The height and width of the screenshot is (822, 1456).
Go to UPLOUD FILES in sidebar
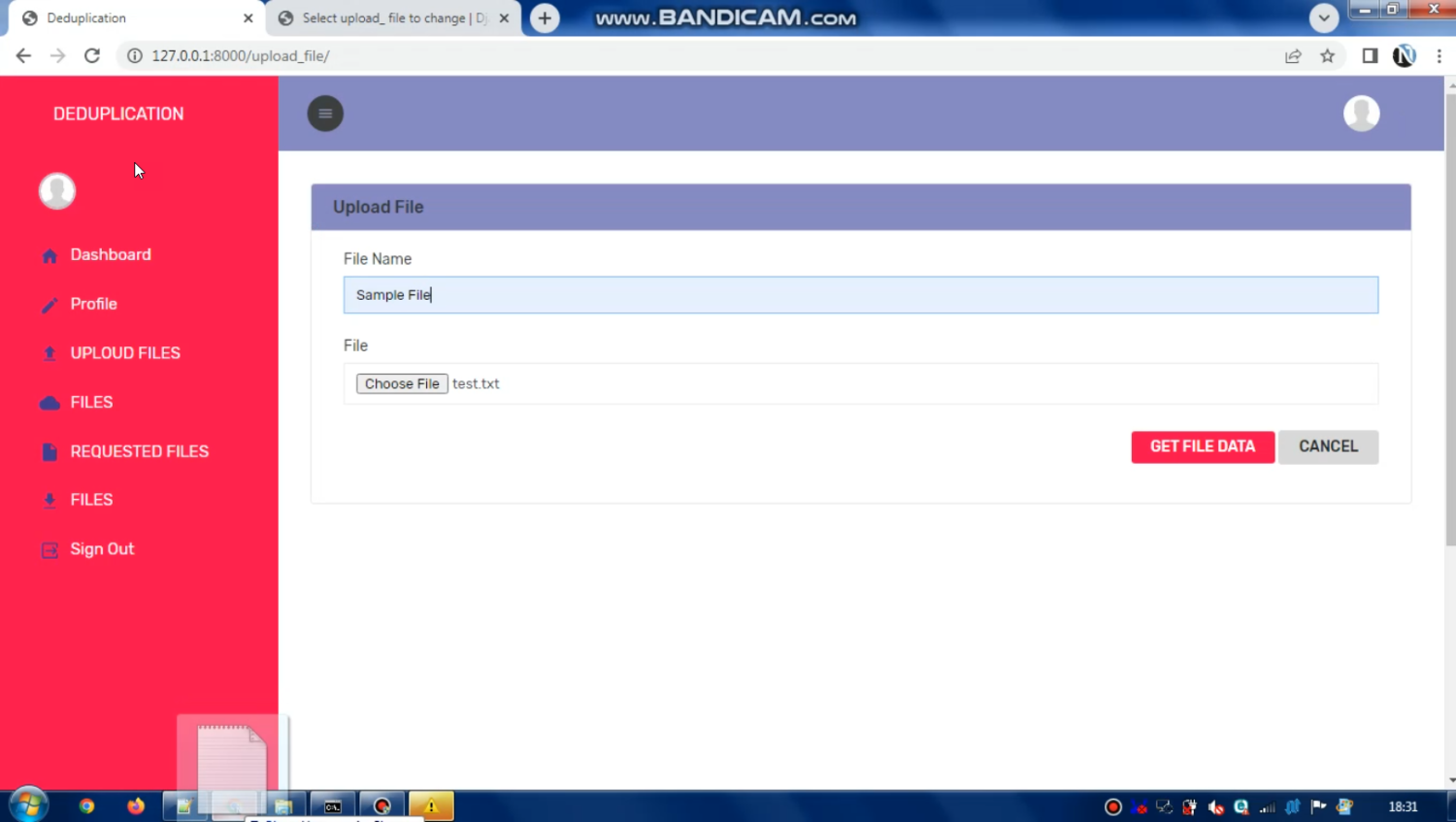point(124,353)
